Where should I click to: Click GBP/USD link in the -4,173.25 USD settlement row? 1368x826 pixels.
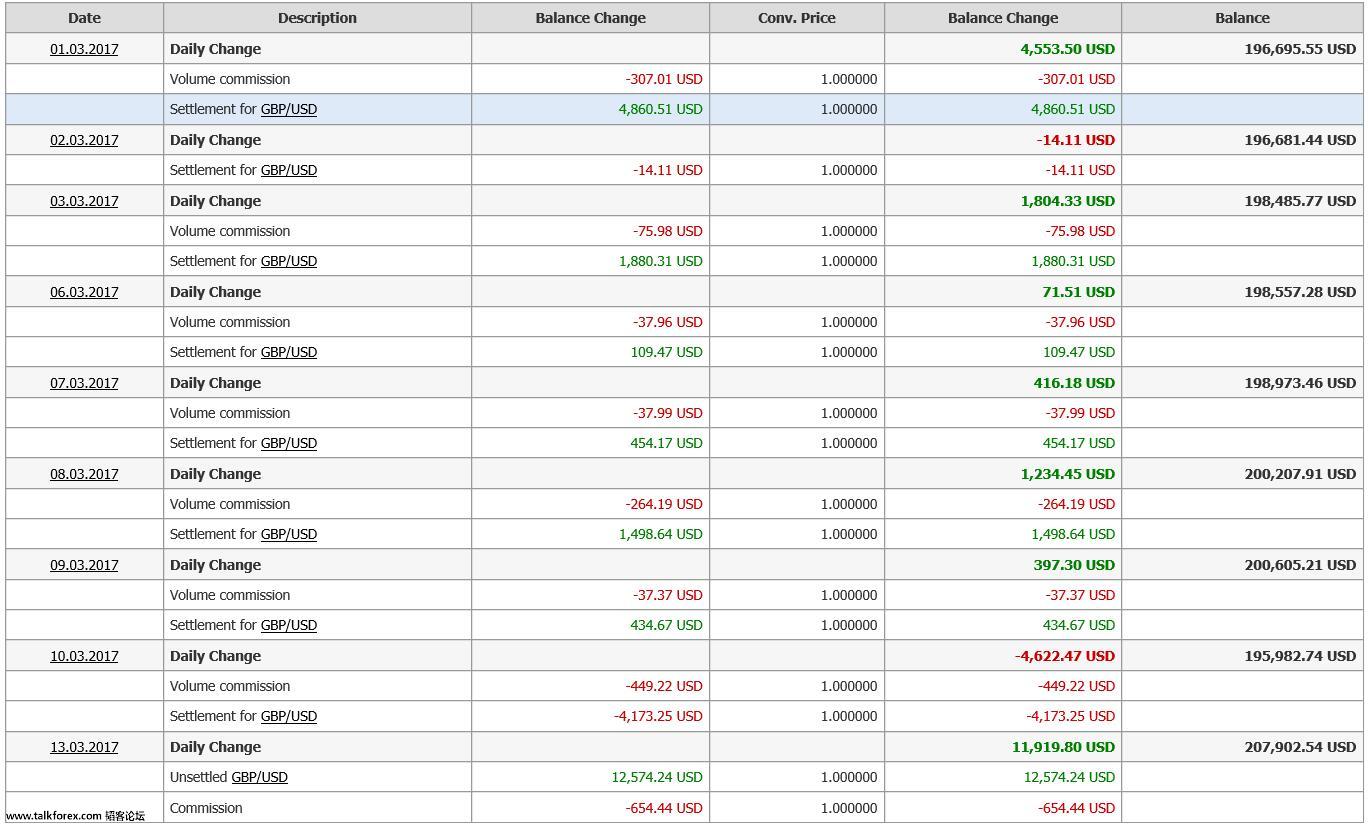289,716
